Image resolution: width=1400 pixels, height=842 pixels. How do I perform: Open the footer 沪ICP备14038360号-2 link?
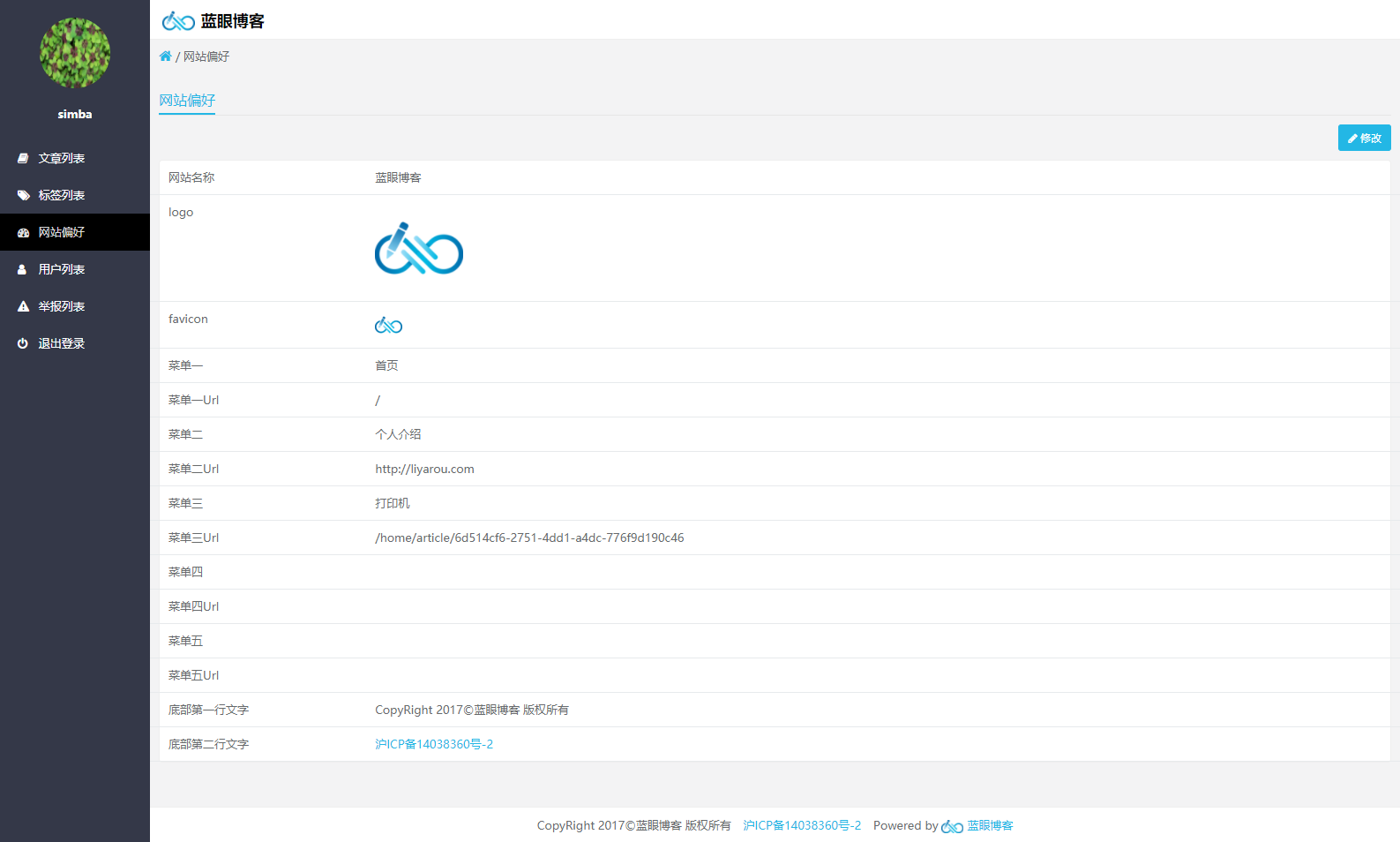coord(802,825)
